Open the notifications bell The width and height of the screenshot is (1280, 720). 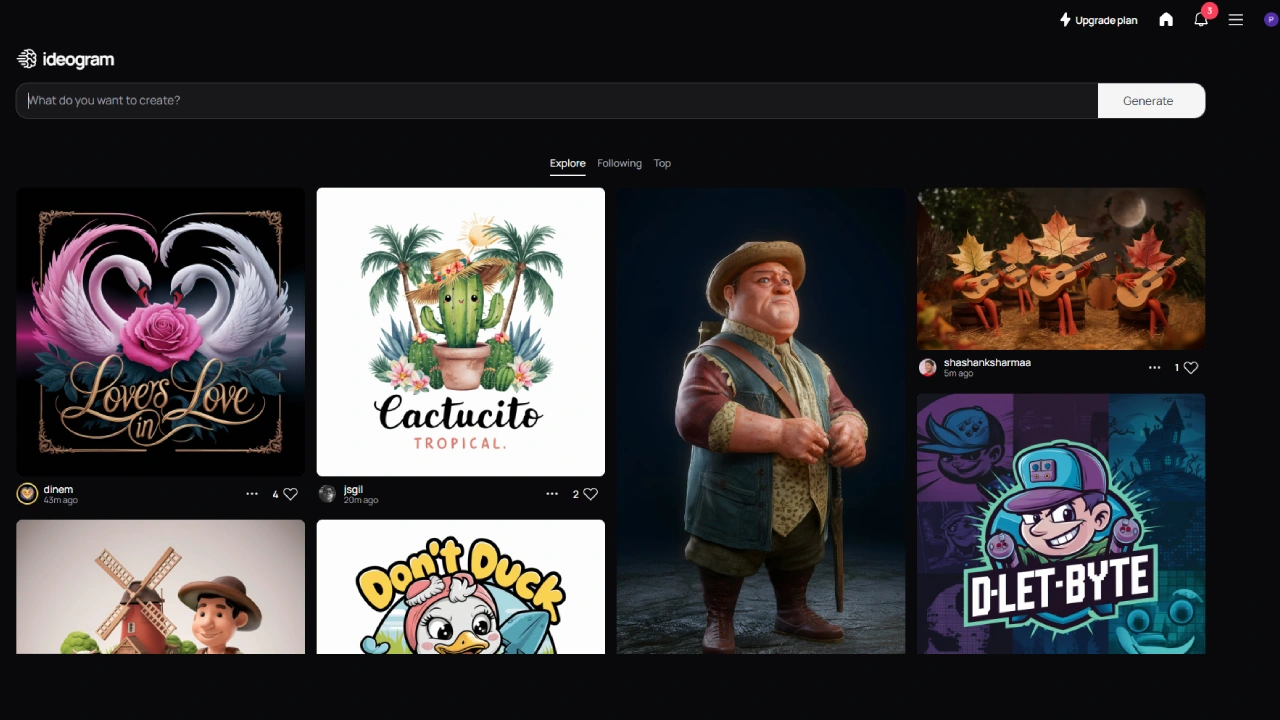(1201, 20)
